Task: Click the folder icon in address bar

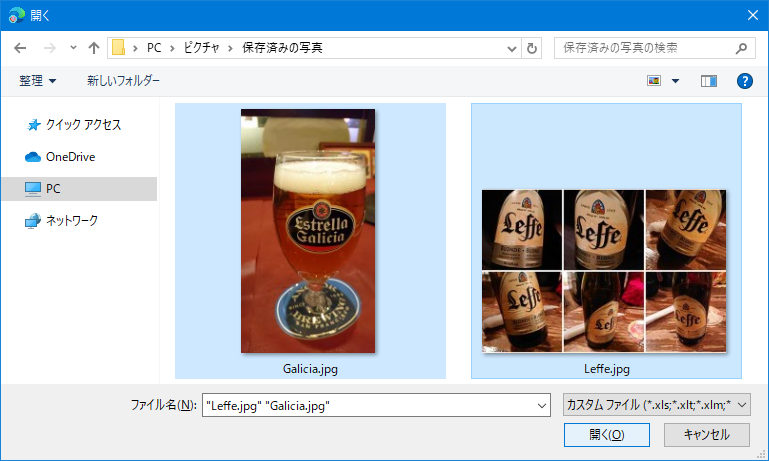Action: tap(119, 48)
